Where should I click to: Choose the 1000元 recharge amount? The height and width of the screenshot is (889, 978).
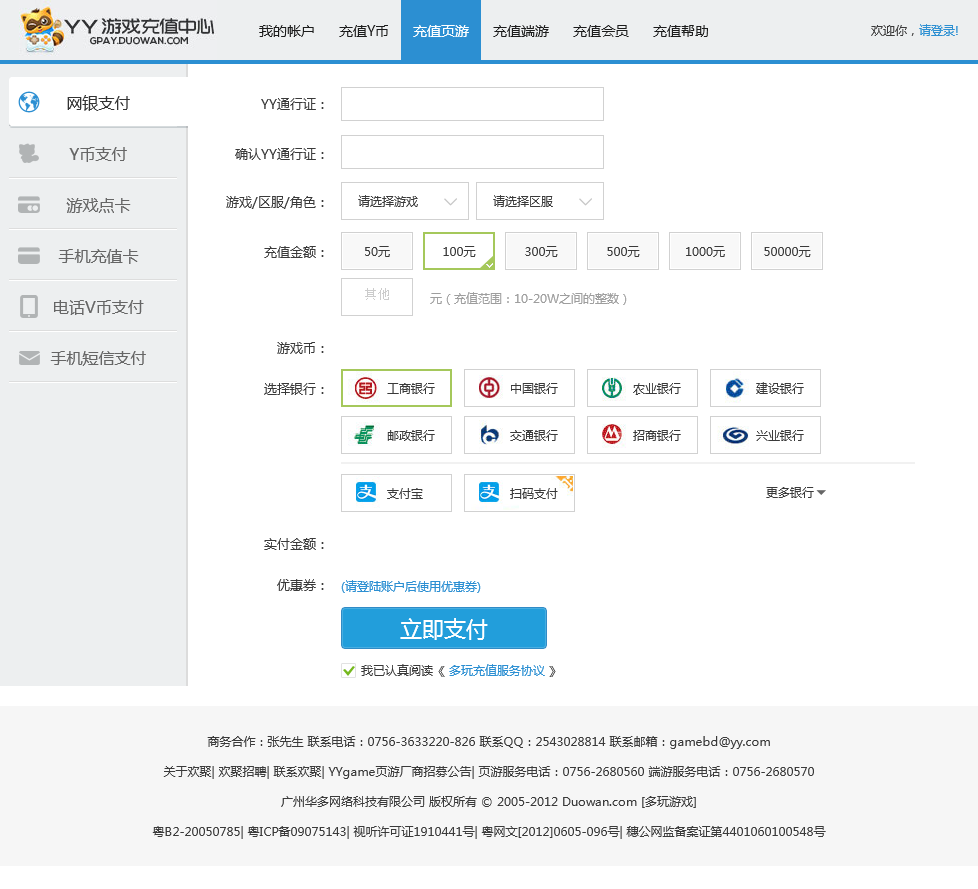(x=705, y=251)
